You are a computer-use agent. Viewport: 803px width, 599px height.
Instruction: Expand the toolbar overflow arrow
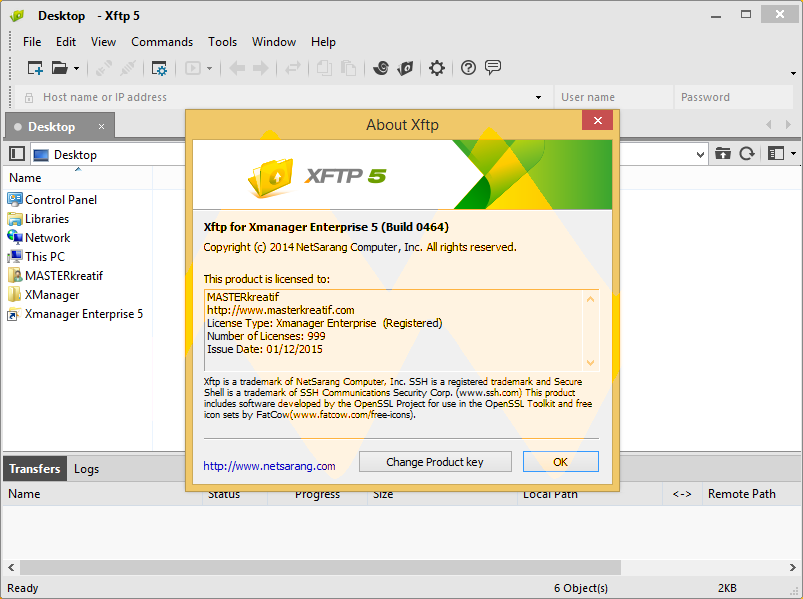(x=793, y=73)
